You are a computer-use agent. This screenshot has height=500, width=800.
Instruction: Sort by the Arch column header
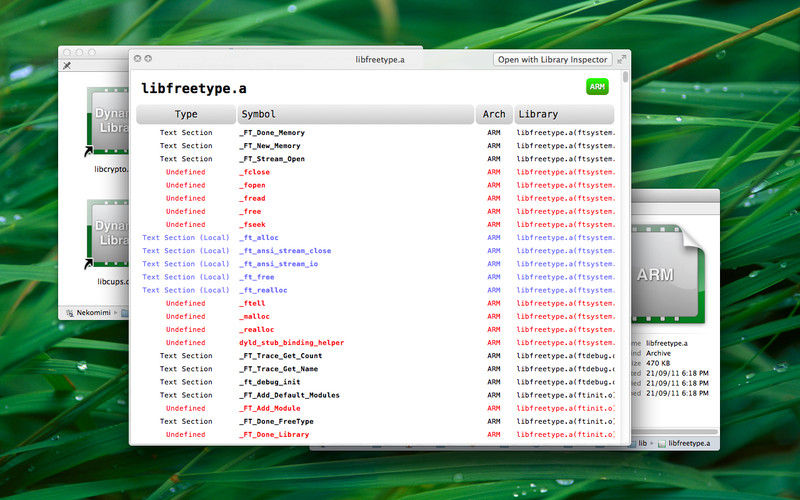point(494,115)
